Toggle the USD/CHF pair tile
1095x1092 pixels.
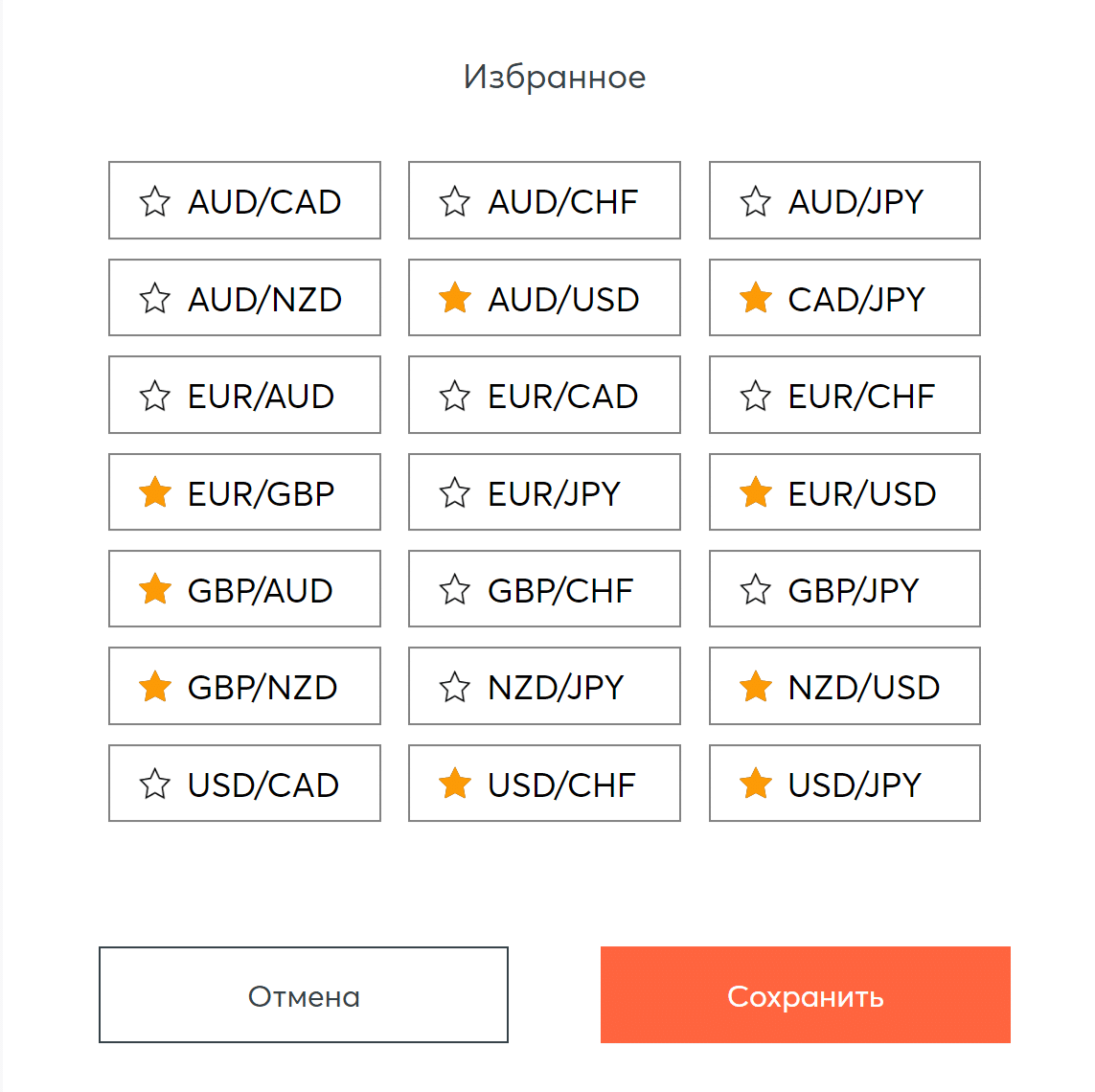click(x=544, y=785)
